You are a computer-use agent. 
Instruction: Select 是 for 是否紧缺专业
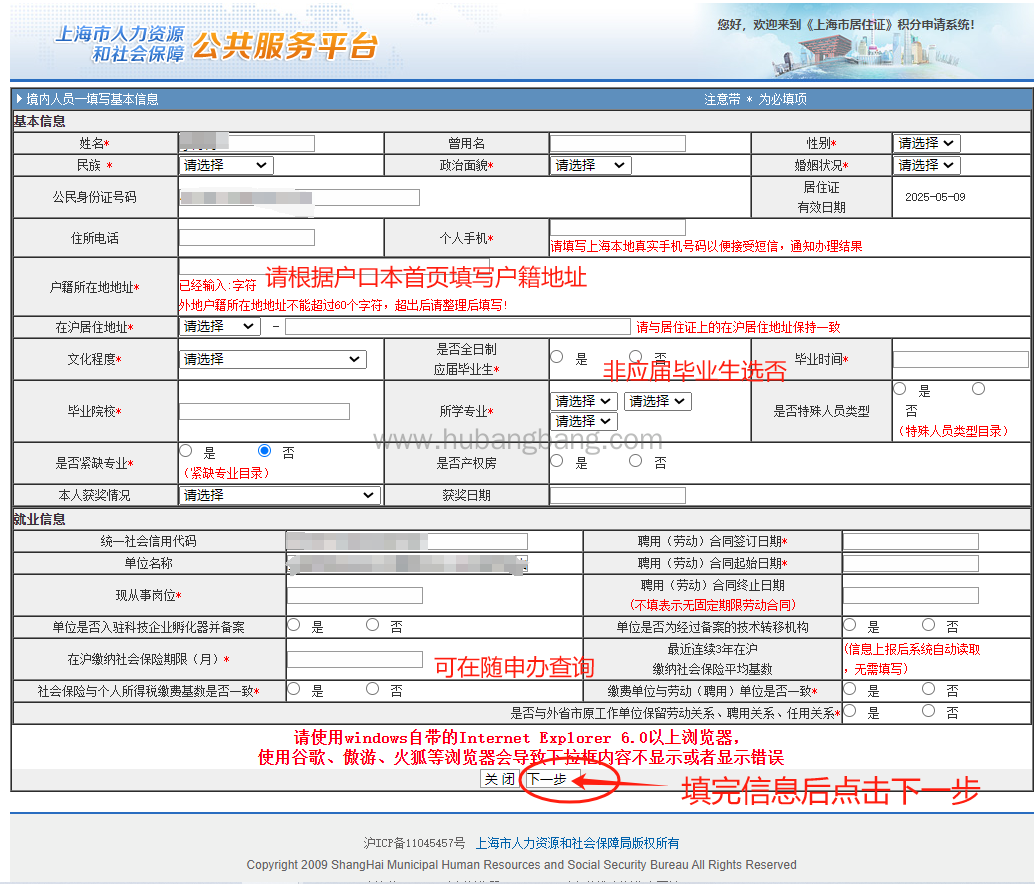tap(185, 452)
